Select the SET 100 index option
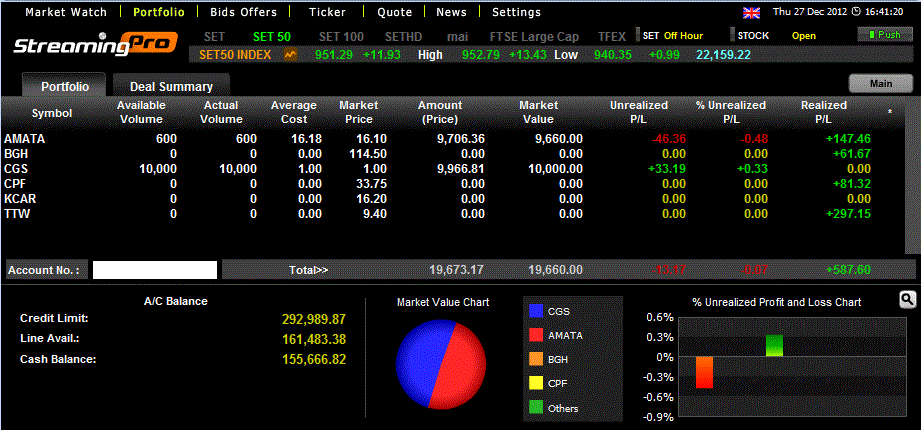Image resolution: width=921 pixels, height=430 pixels. tap(340, 36)
